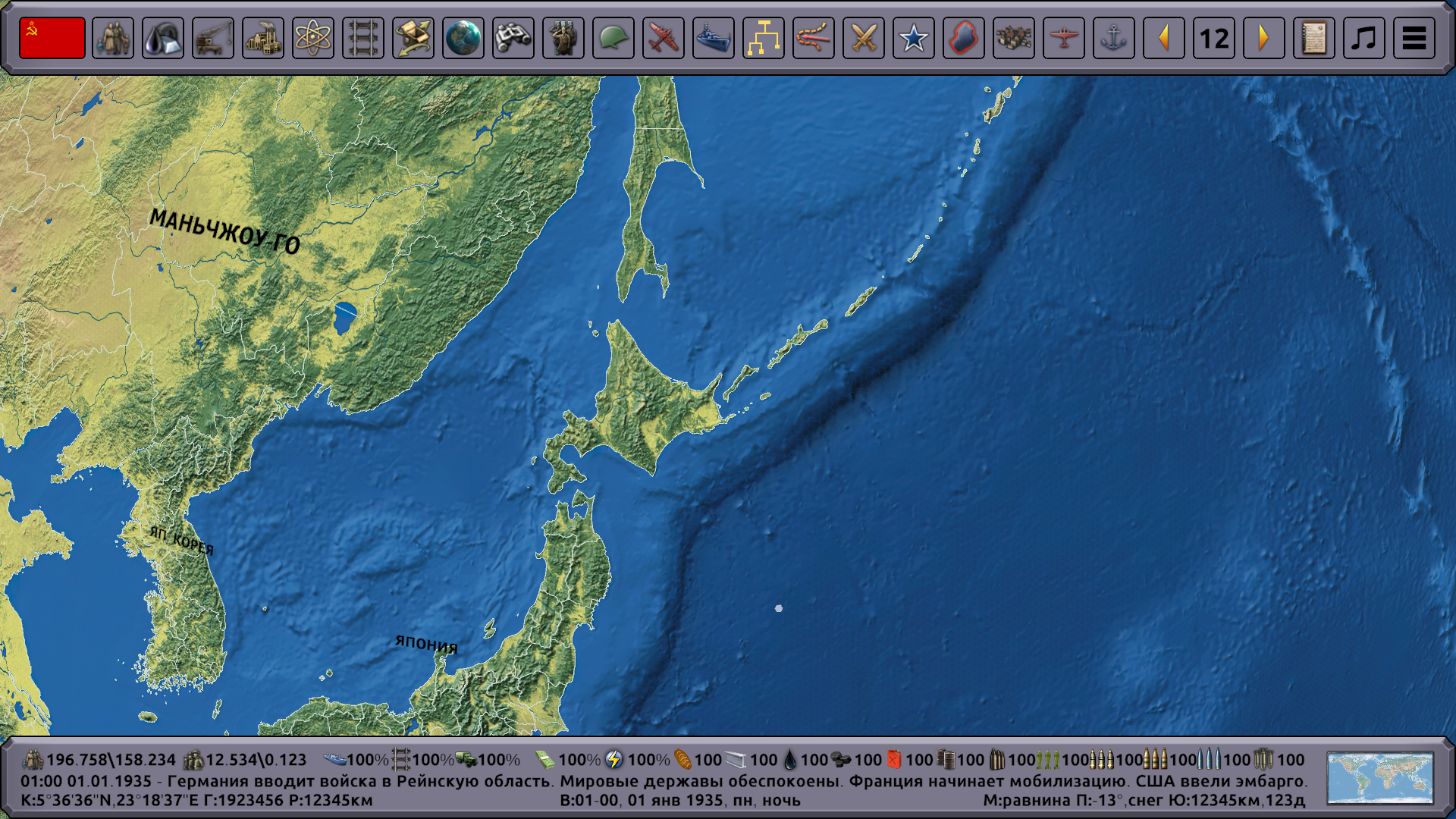Click the red fighter plane icon
Image resolution: width=1456 pixels, height=819 pixels.
click(x=664, y=38)
